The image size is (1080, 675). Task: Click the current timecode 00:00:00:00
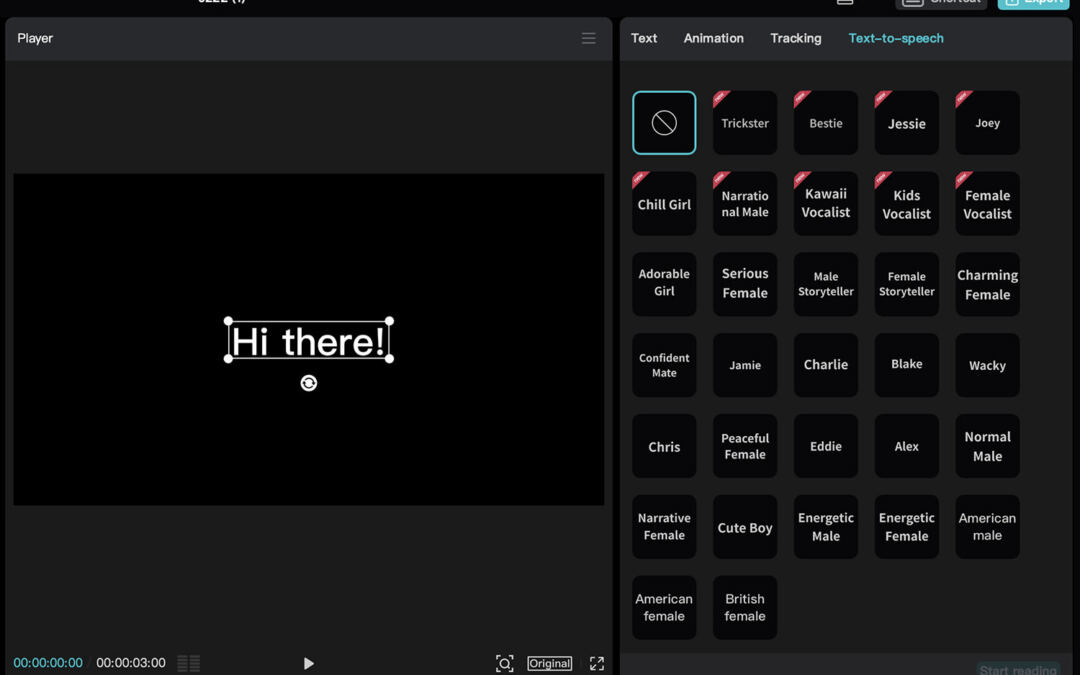(48, 663)
